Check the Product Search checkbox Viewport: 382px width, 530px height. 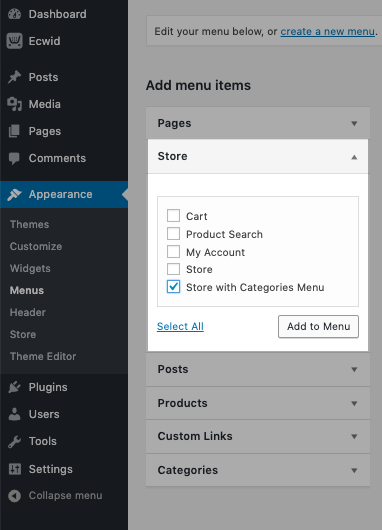point(173,234)
